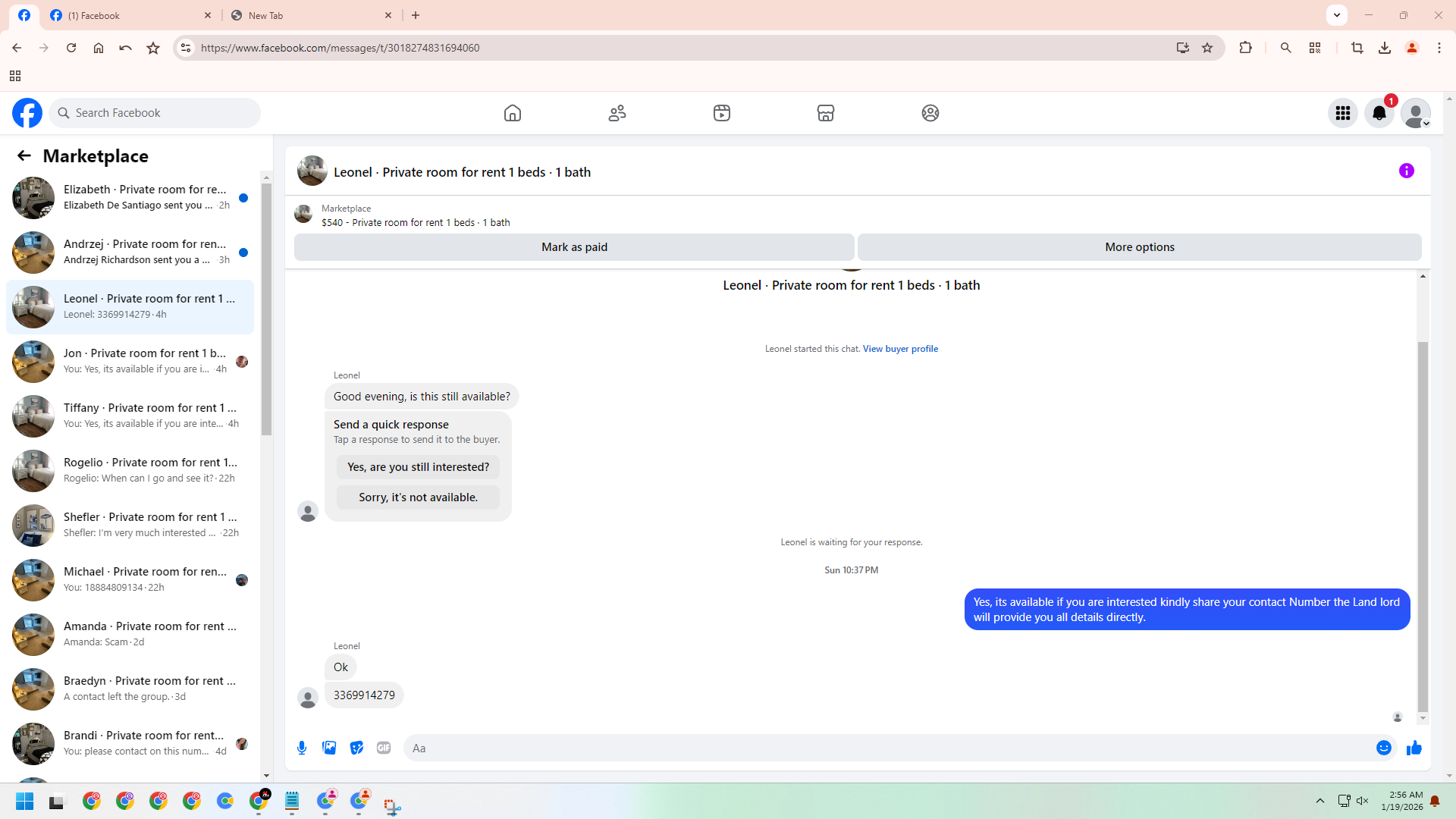View site information icon in address bar
This screenshot has width=1456, height=819.
pos(185,48)
